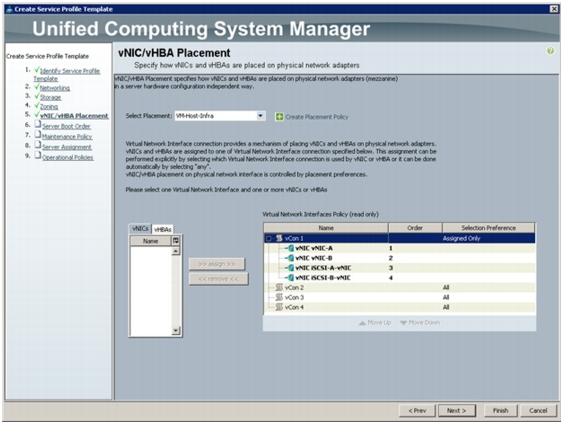Image resolution: width=570 pixels, height=426 pixels.
Task: Select the vNIC iSCSI-B-vNIC row
Action: pos(400,278)
